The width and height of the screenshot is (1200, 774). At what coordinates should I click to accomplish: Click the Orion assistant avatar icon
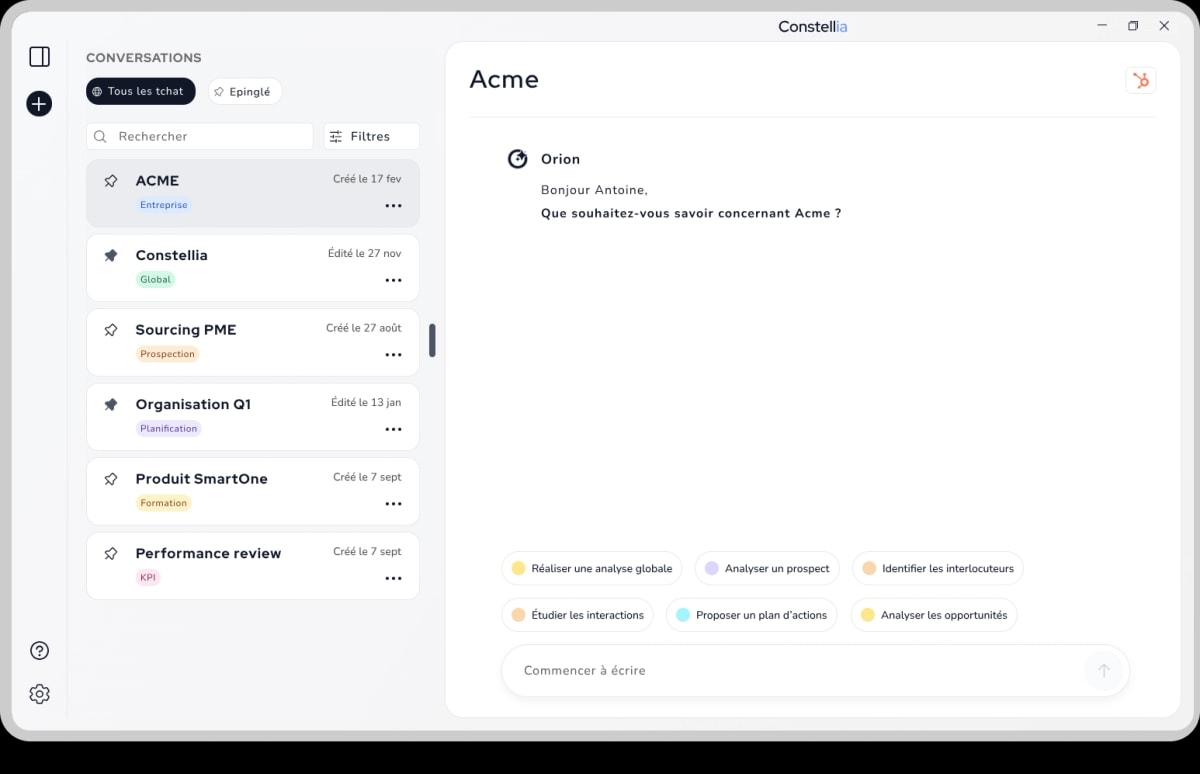(x=517, y=159)
